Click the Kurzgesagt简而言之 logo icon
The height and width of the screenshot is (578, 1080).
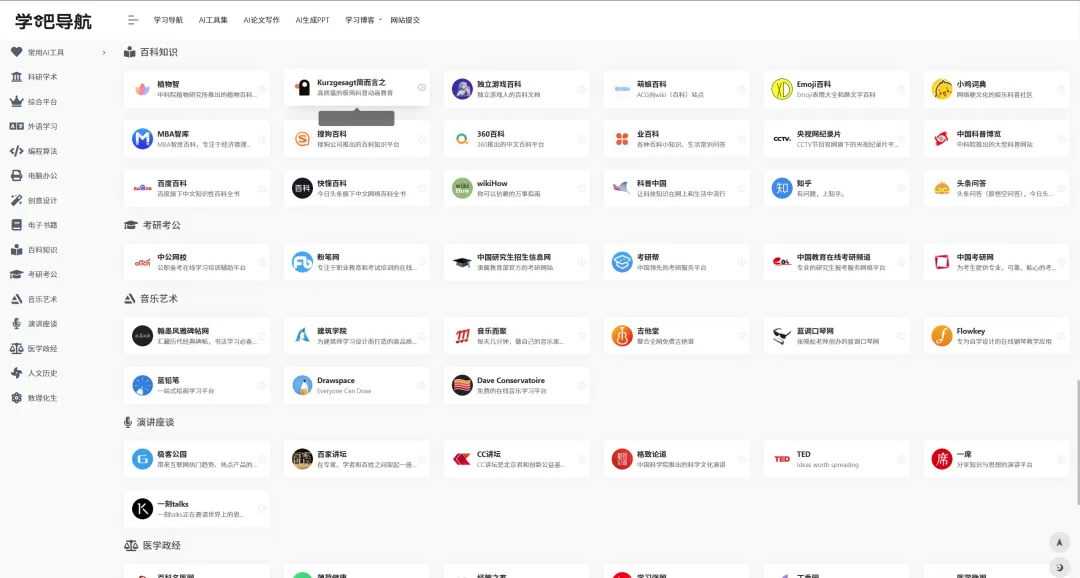[302, 87]
